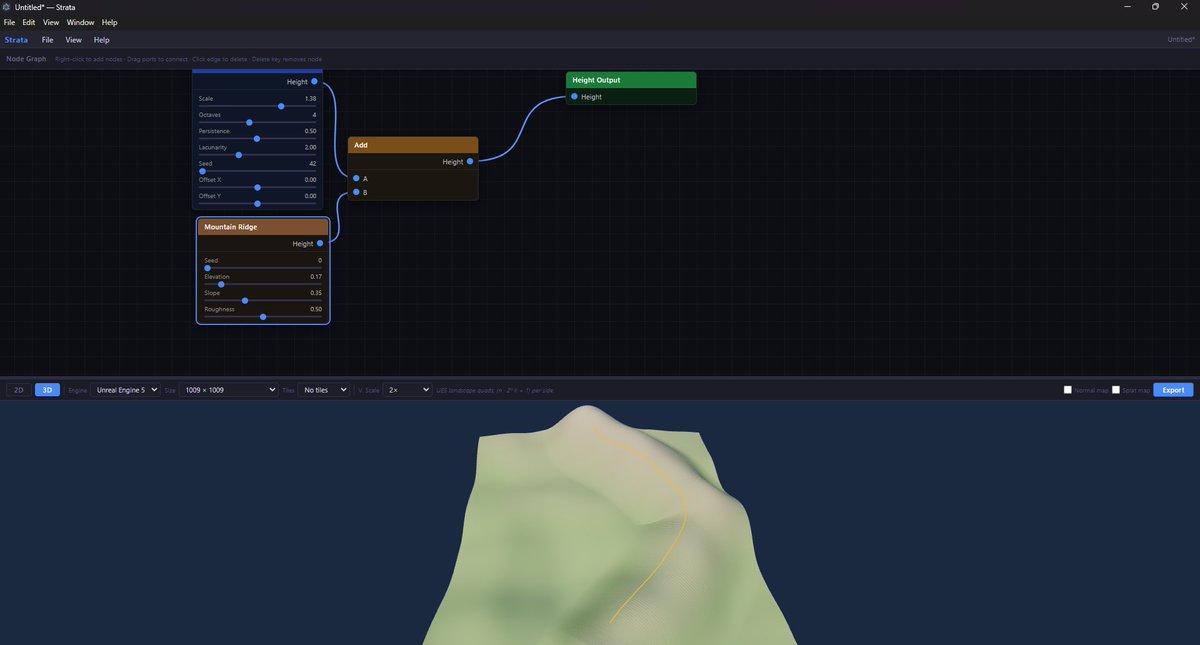Click the Slope slider on Mountain Ridge

click(x=263, y=300)
